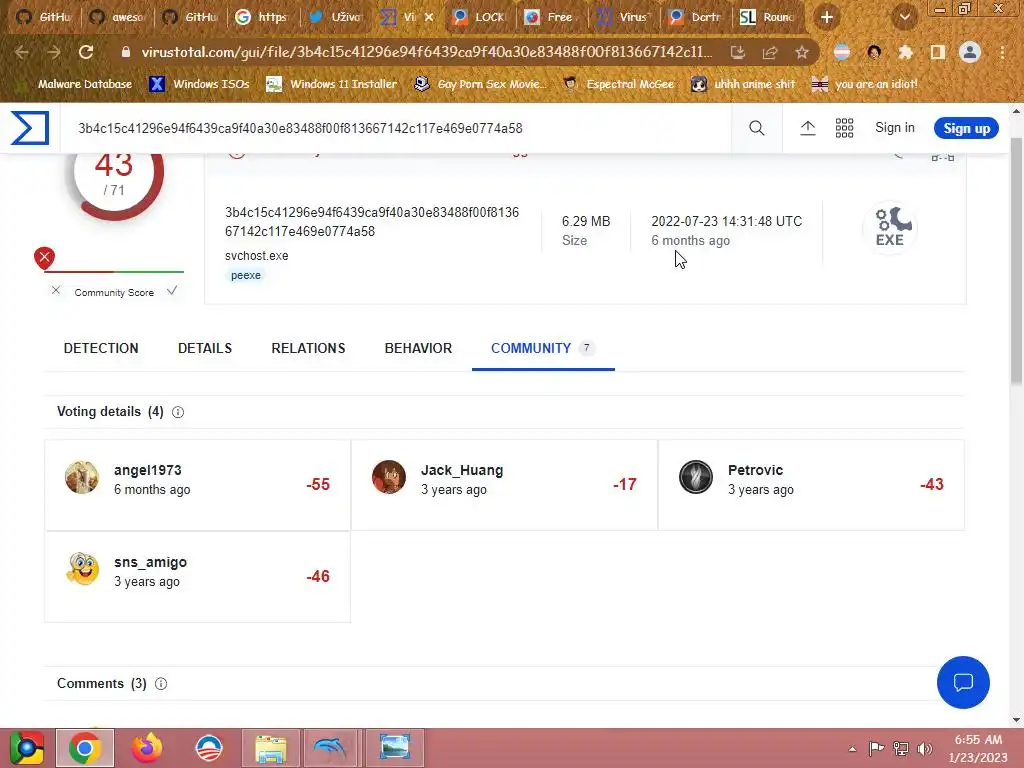The image size is (1024, 768).
Task: Open new browser tab with plus
Action: [827, 17]
